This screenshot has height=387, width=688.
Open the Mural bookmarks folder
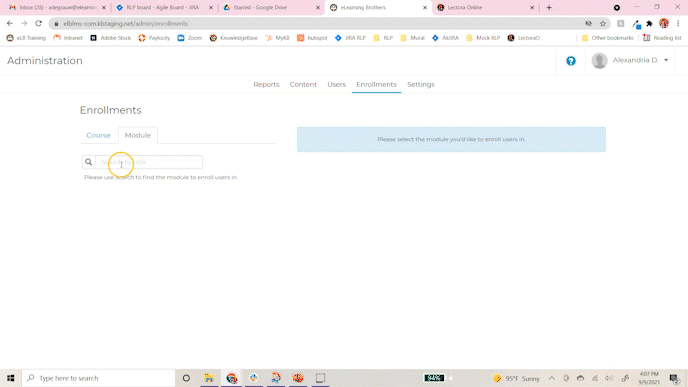click(x=412, y=38)
